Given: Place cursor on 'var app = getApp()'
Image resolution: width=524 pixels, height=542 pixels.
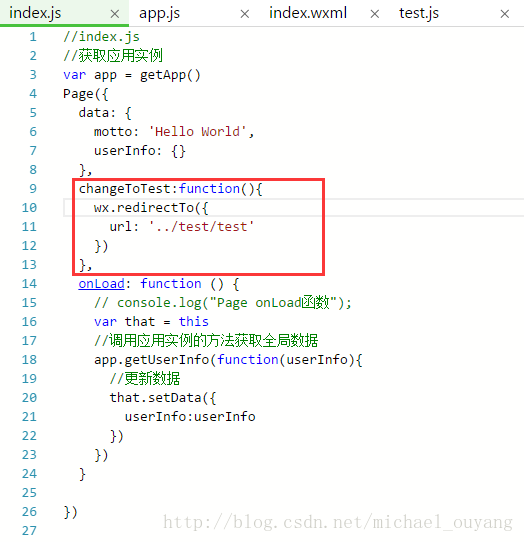Looking at the screenshot, I should click(132, 75).
